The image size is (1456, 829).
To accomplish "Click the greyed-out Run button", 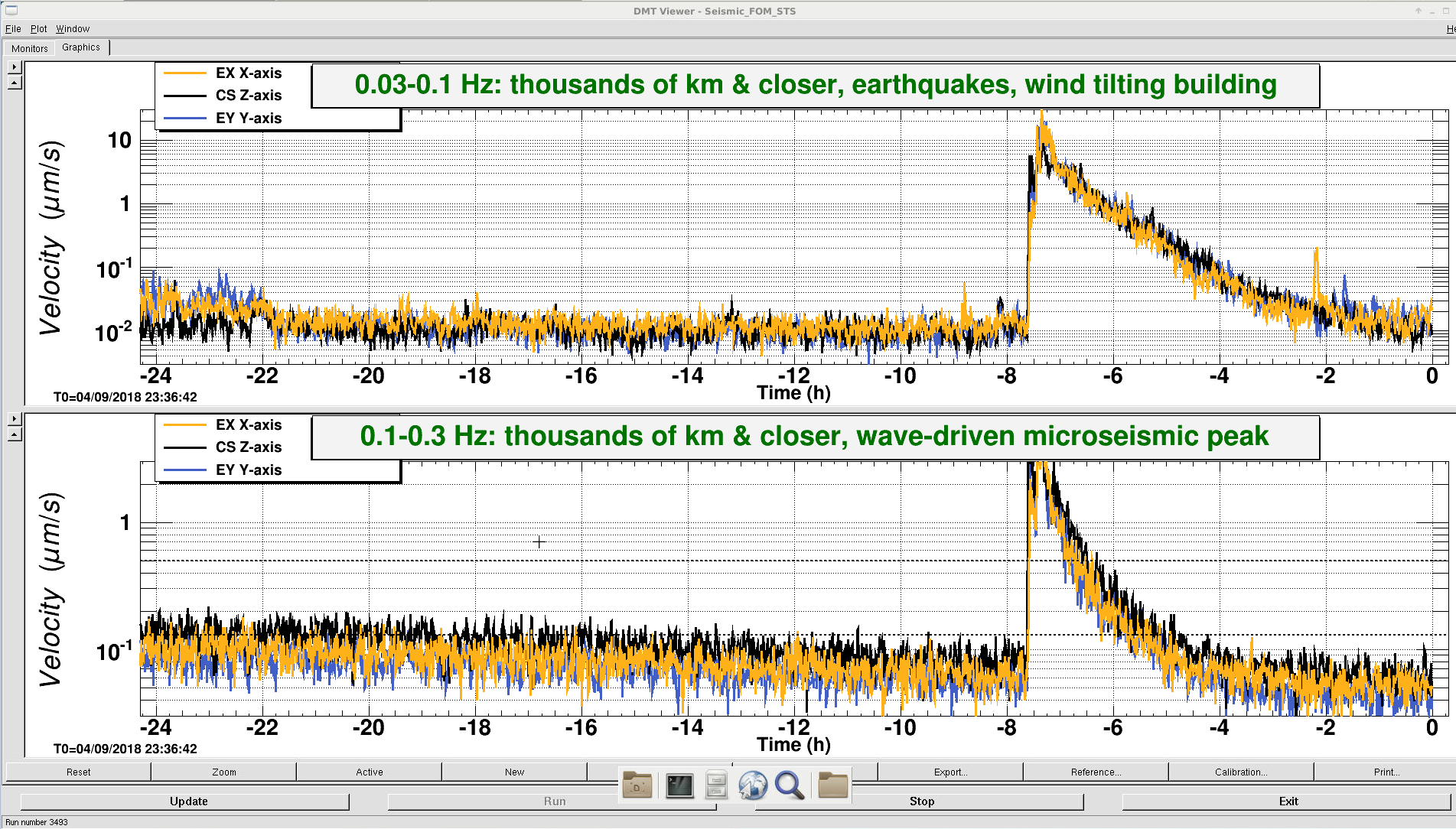I will pyautogui.click(x=552, y=801).
